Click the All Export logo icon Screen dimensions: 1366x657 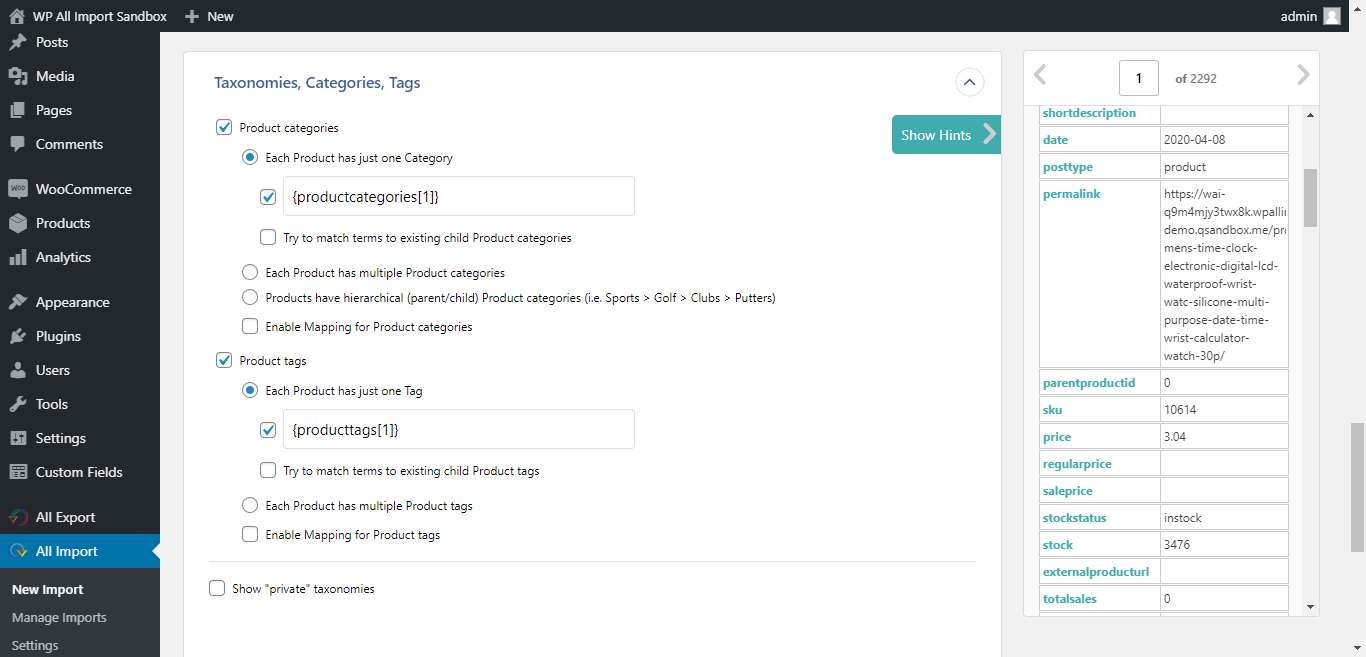(17, 517)
